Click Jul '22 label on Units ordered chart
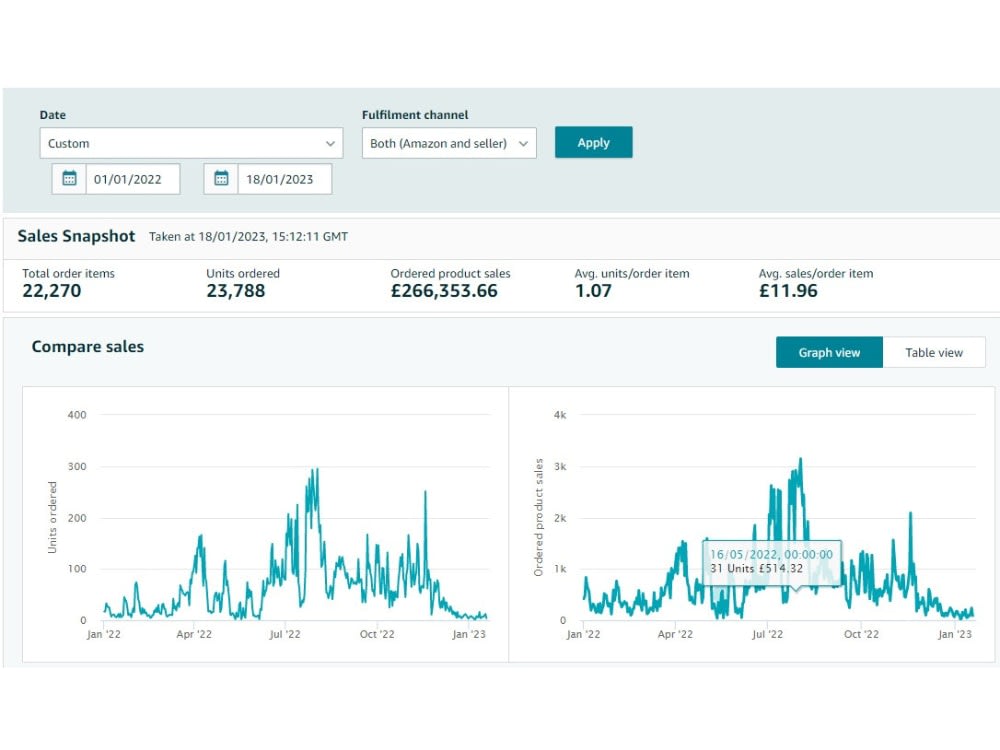 pos(284,635)
